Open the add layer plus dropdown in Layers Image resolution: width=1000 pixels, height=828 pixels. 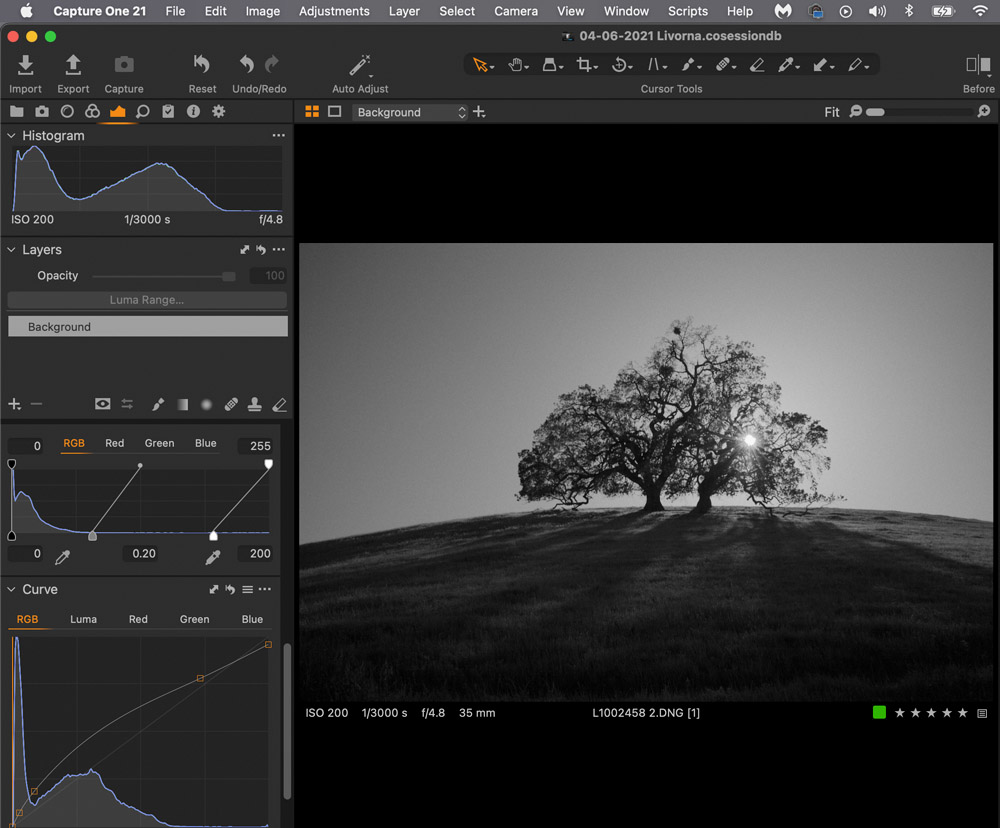coord(15,404)
